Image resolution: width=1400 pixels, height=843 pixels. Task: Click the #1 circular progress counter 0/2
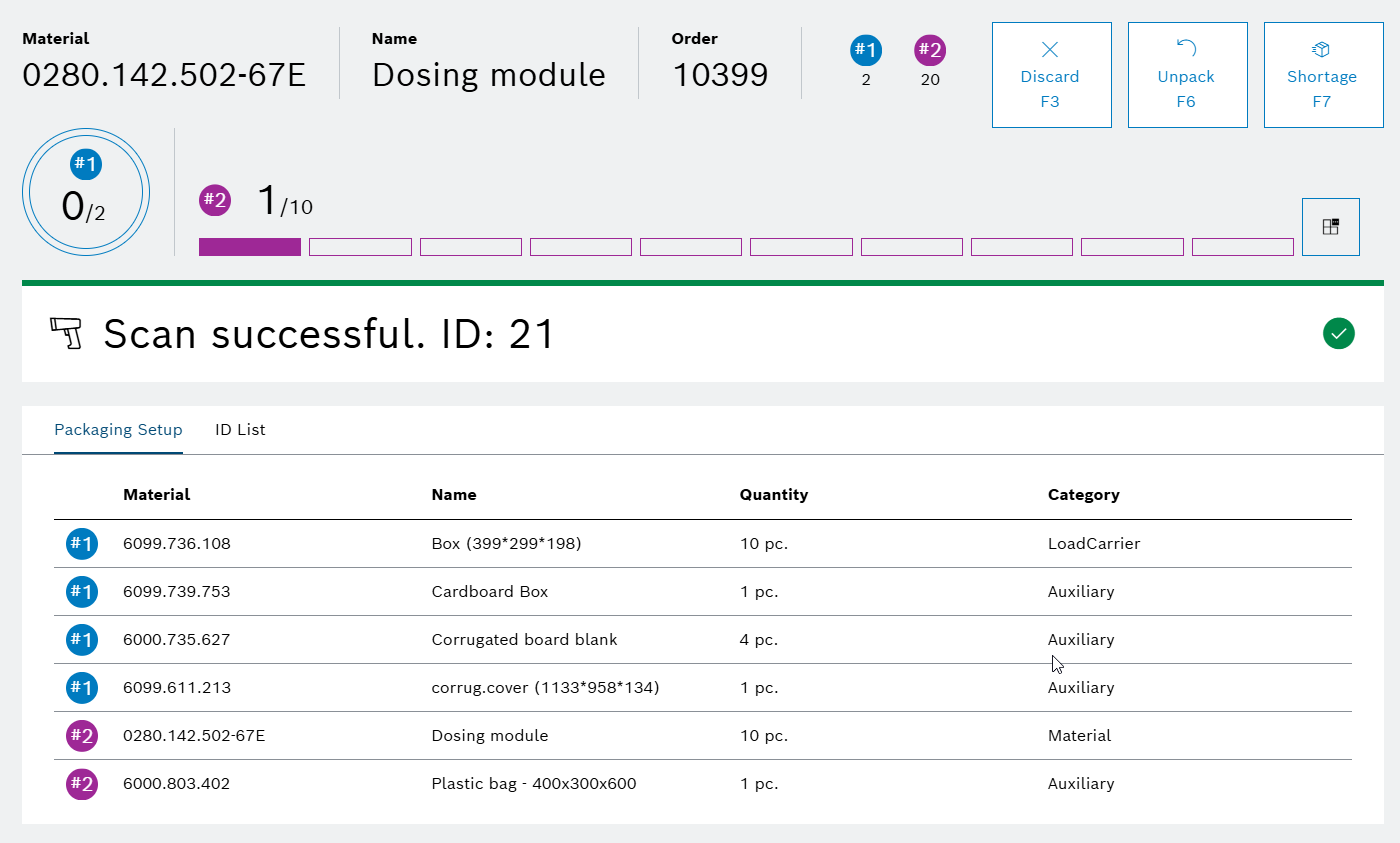point(86,192)
